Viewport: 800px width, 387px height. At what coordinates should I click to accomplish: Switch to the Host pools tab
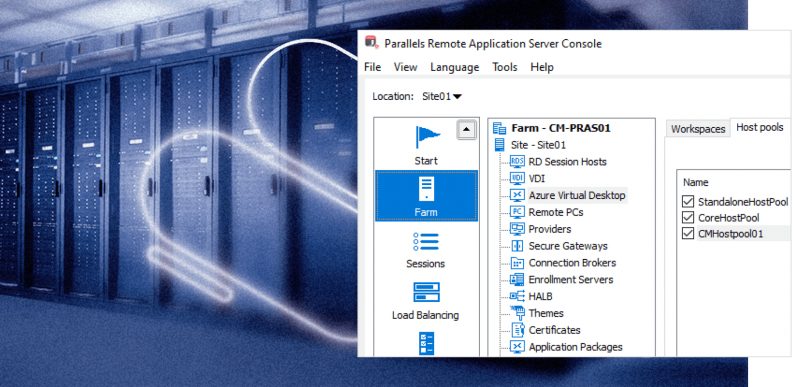pyautogui.click(x=760, y=127)
